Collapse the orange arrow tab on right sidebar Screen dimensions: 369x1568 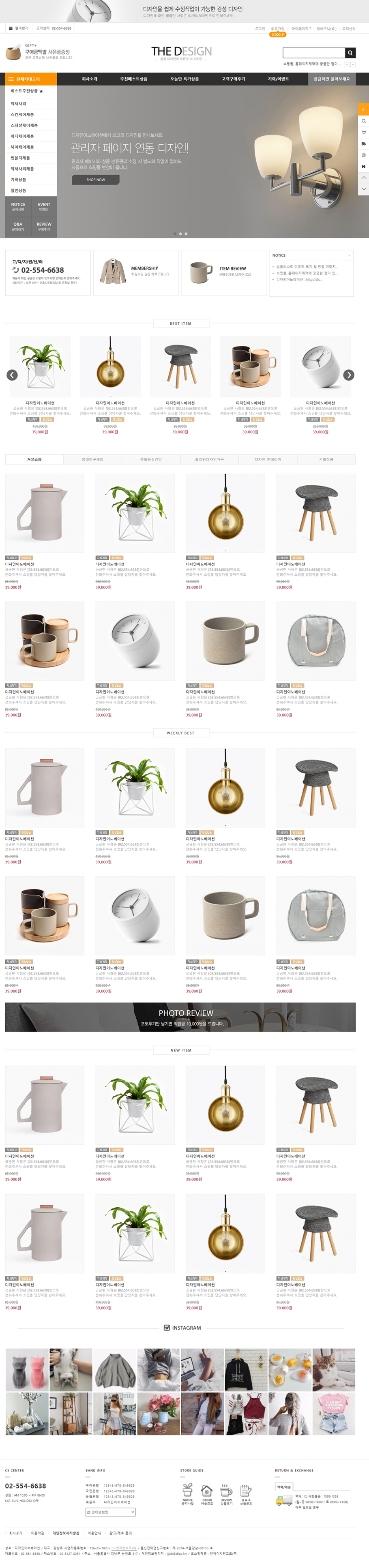pos(363,109)
